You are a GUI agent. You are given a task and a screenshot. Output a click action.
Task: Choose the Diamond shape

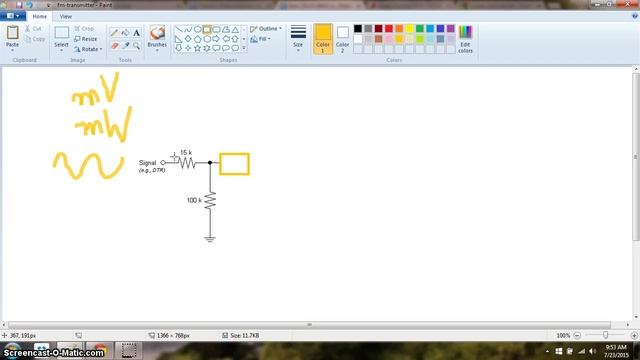pyautogui.click(x=188, y=39)
